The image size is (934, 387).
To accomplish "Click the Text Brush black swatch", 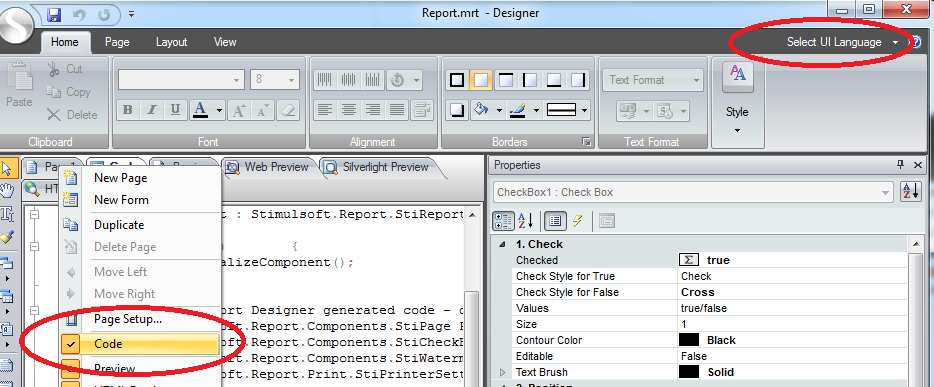I will (x=689, y=373).
